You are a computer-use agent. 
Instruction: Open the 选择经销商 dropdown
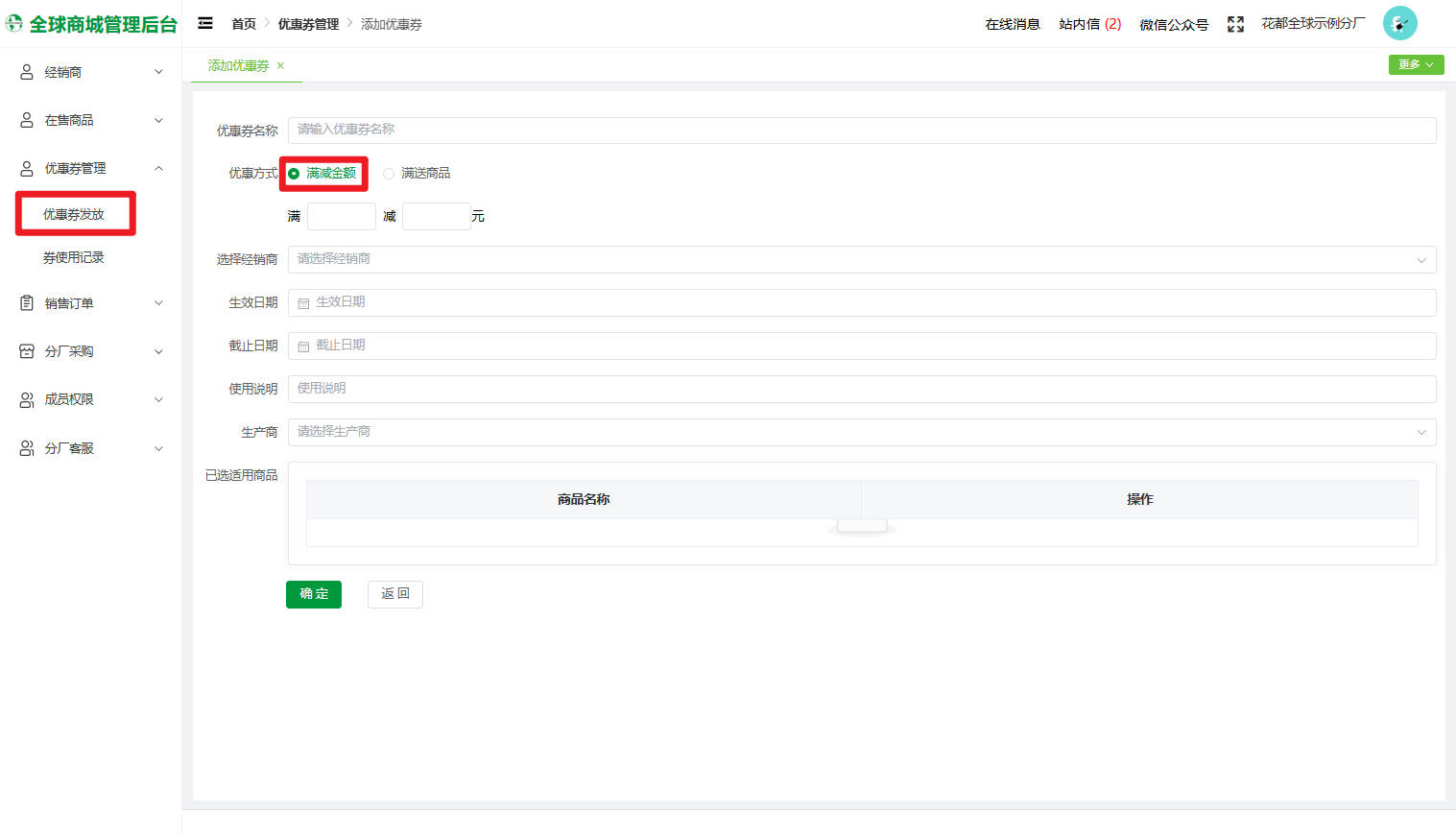pyautogui.click(x=861, y=259)
